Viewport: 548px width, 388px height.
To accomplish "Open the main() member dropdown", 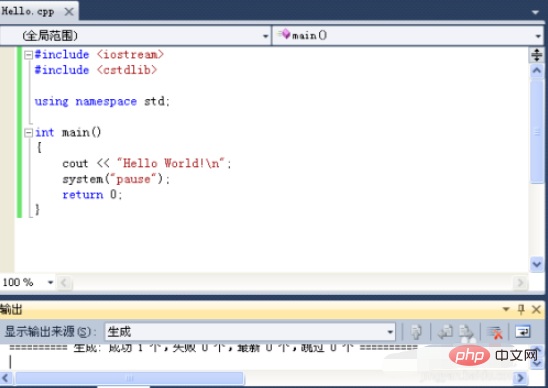I will point(408,36).
